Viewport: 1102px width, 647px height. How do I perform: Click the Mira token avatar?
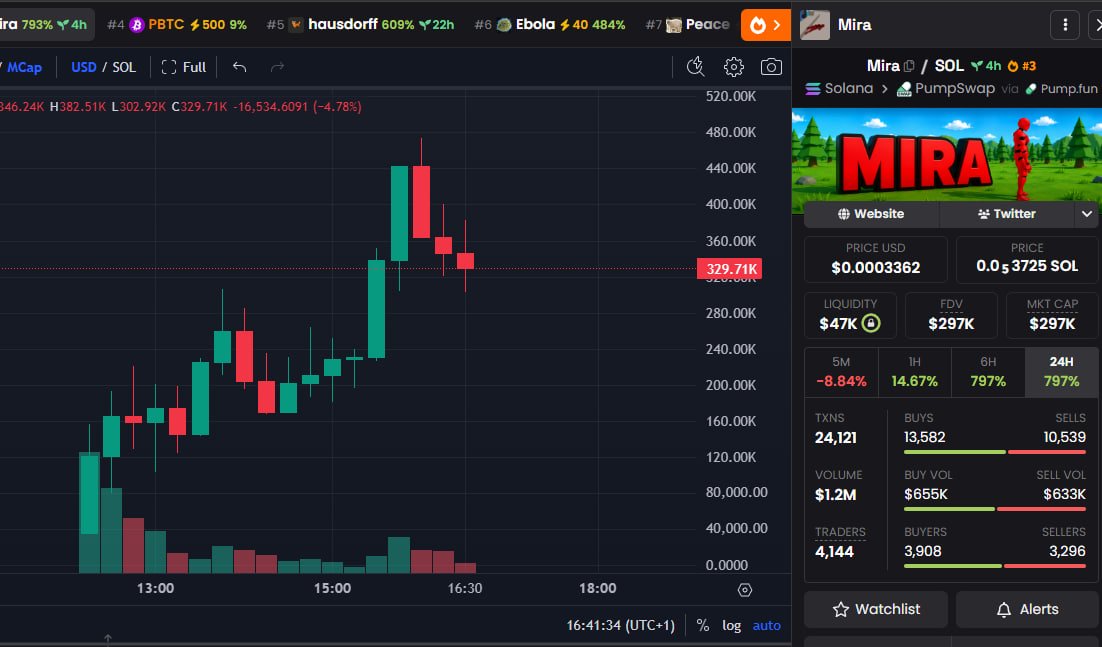pos(815,25)
